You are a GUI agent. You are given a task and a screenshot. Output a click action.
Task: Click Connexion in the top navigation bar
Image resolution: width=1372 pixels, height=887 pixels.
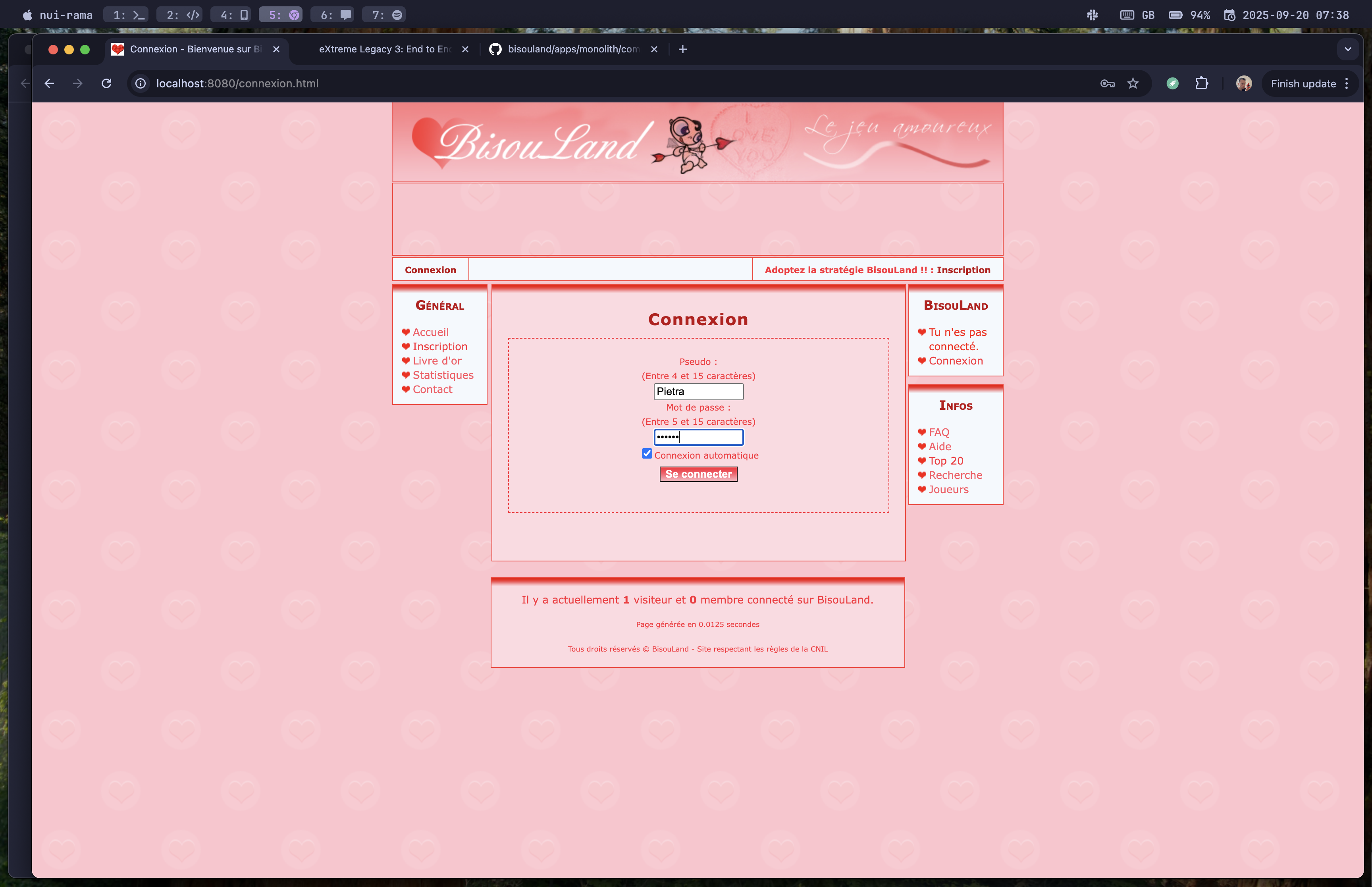[431, 270]
